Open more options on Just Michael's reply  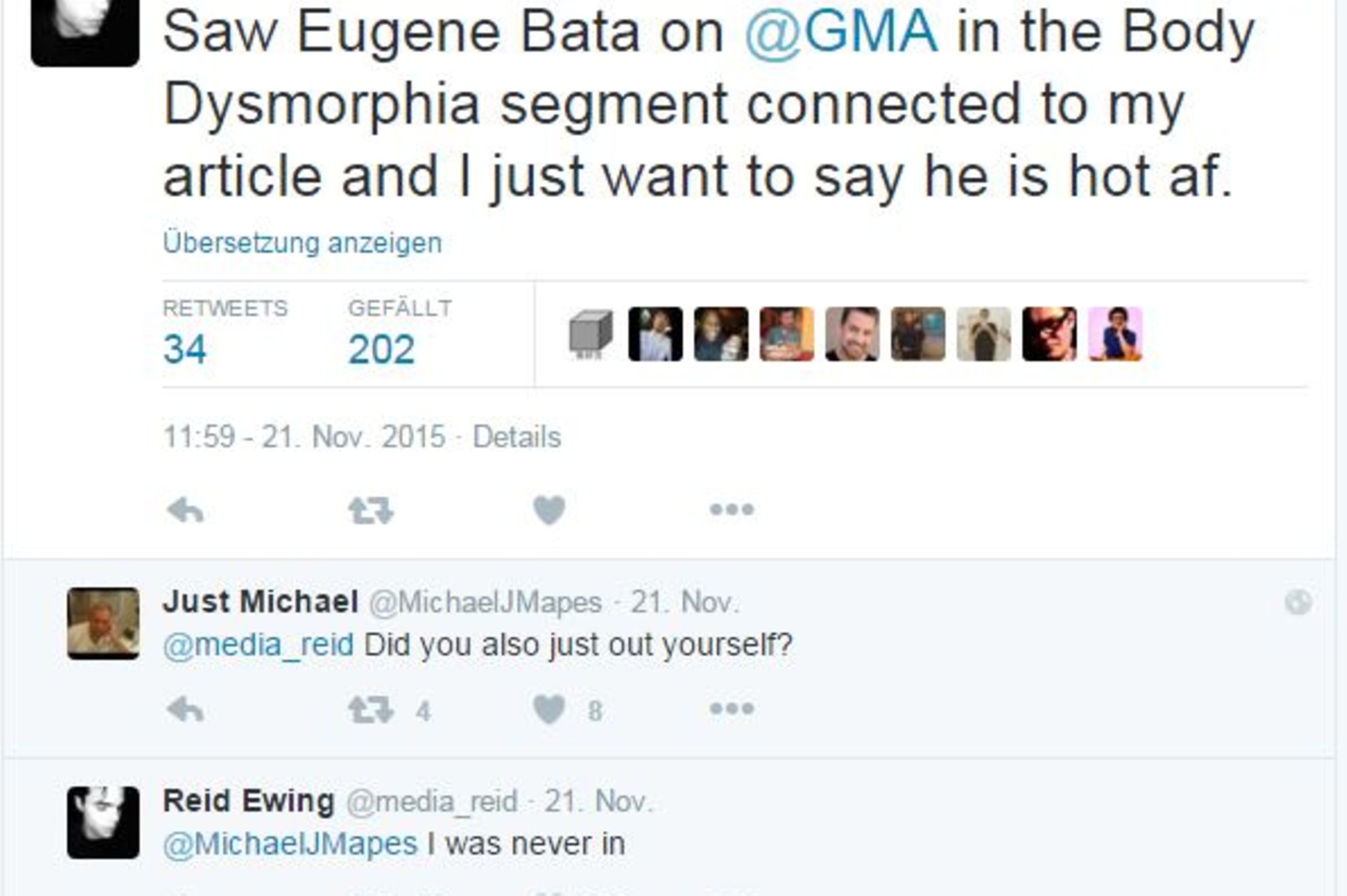[731, 709]
